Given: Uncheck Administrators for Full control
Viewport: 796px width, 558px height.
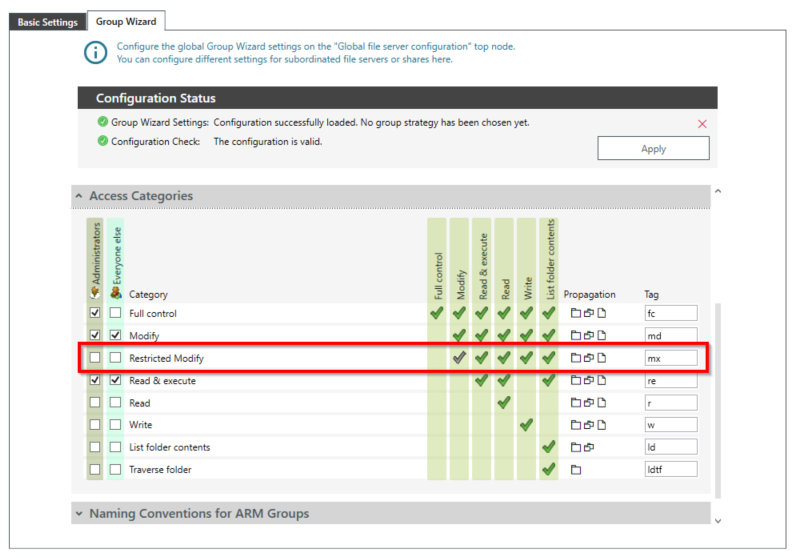Looking at the screenshot, I should [x=95, y=314].
